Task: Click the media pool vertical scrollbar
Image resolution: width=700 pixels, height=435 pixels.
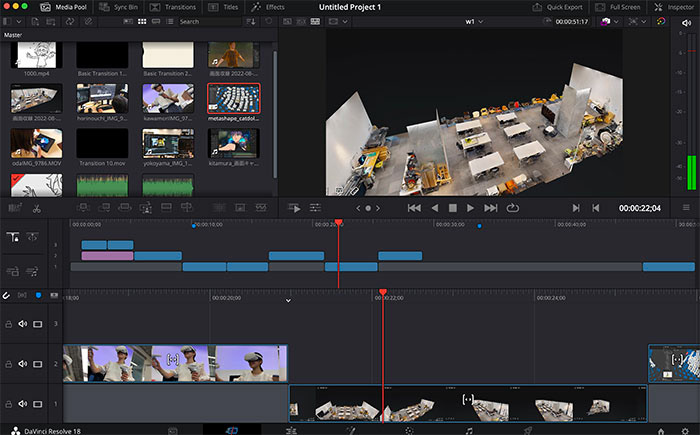Action: point(275,114)
